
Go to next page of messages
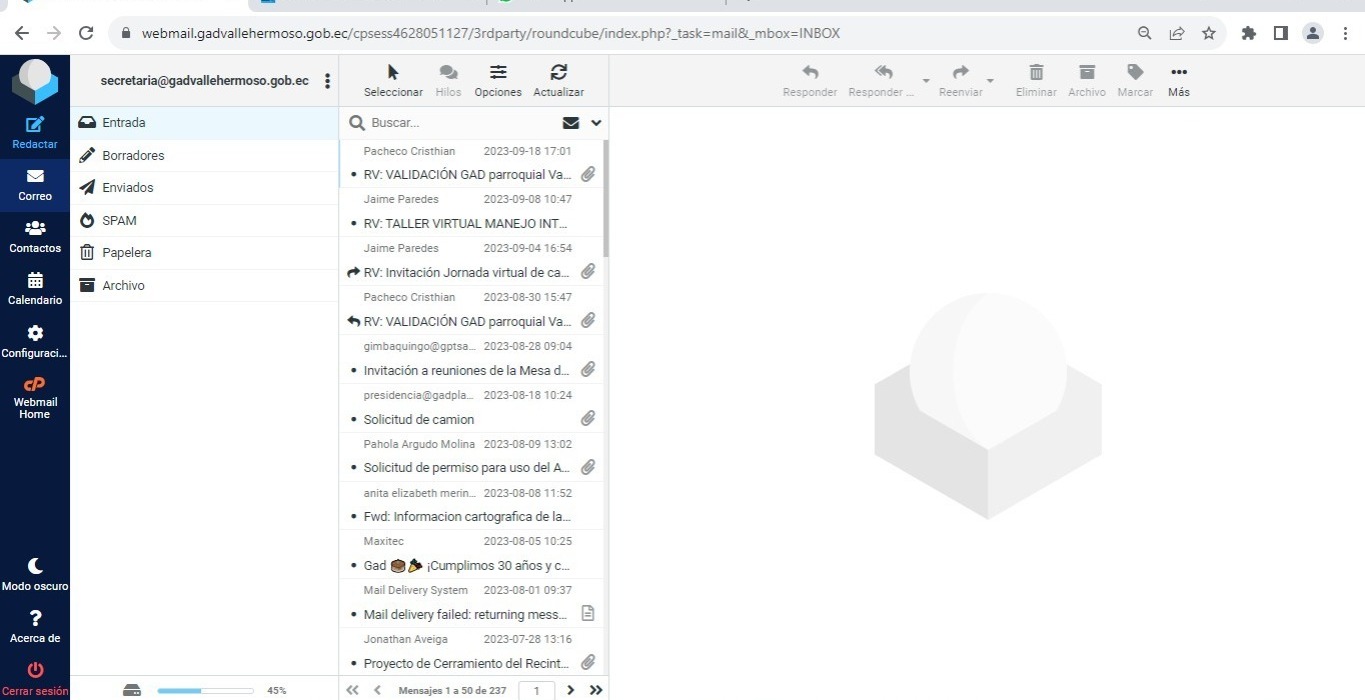[x=571, y=690]
